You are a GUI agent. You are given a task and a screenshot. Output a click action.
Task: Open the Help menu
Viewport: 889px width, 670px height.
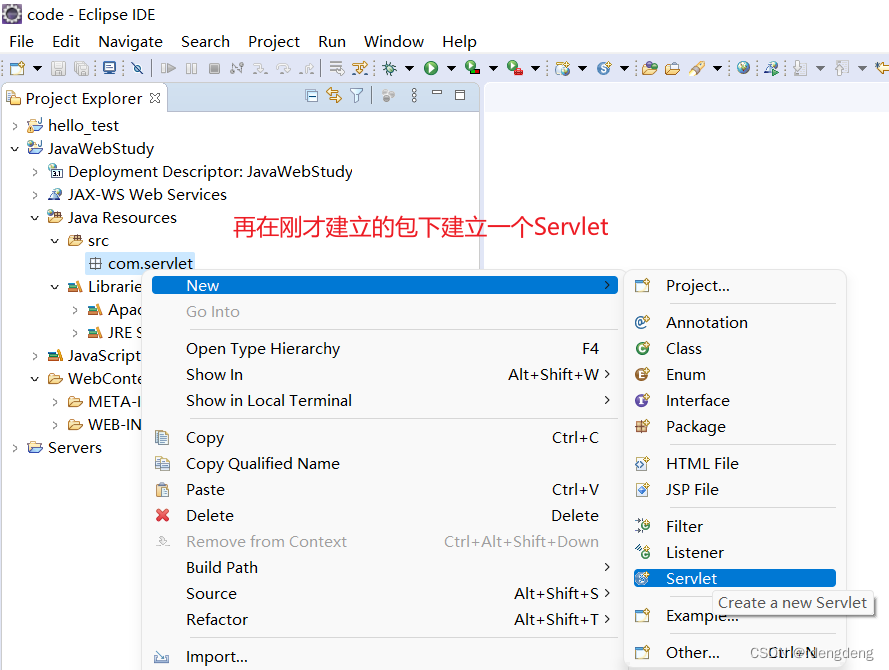(459, 41)
